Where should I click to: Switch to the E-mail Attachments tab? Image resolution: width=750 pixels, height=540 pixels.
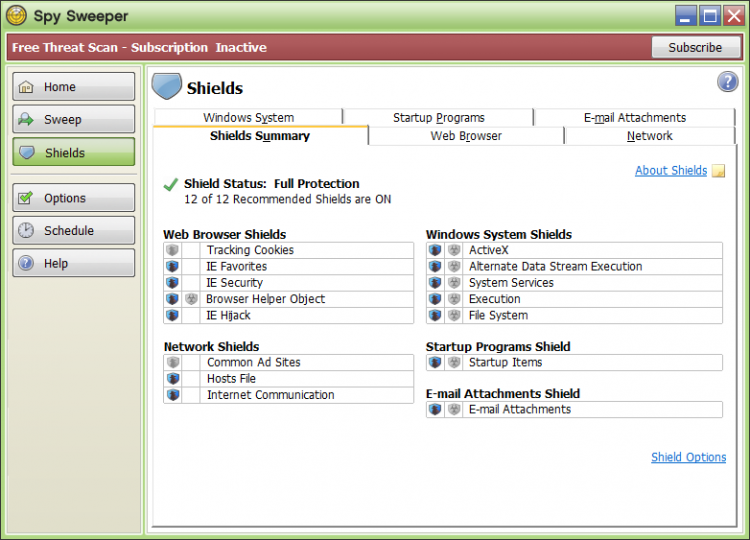pos(635,117)
